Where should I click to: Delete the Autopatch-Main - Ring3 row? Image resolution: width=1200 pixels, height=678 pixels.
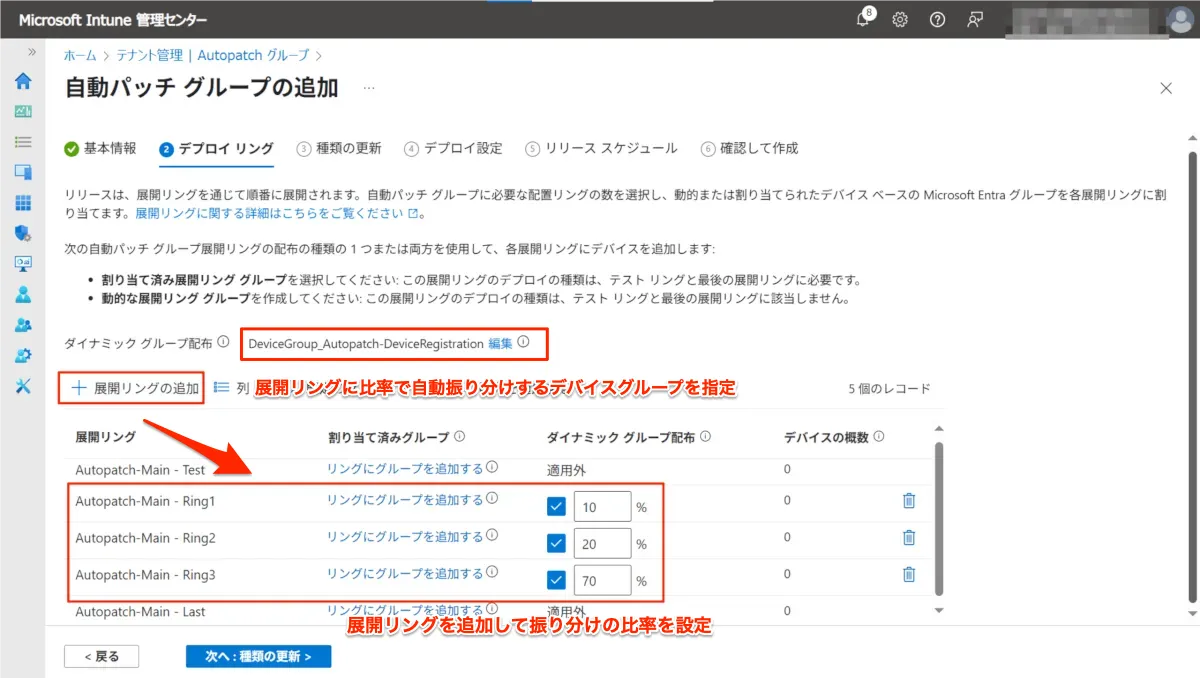click(908, 574)
